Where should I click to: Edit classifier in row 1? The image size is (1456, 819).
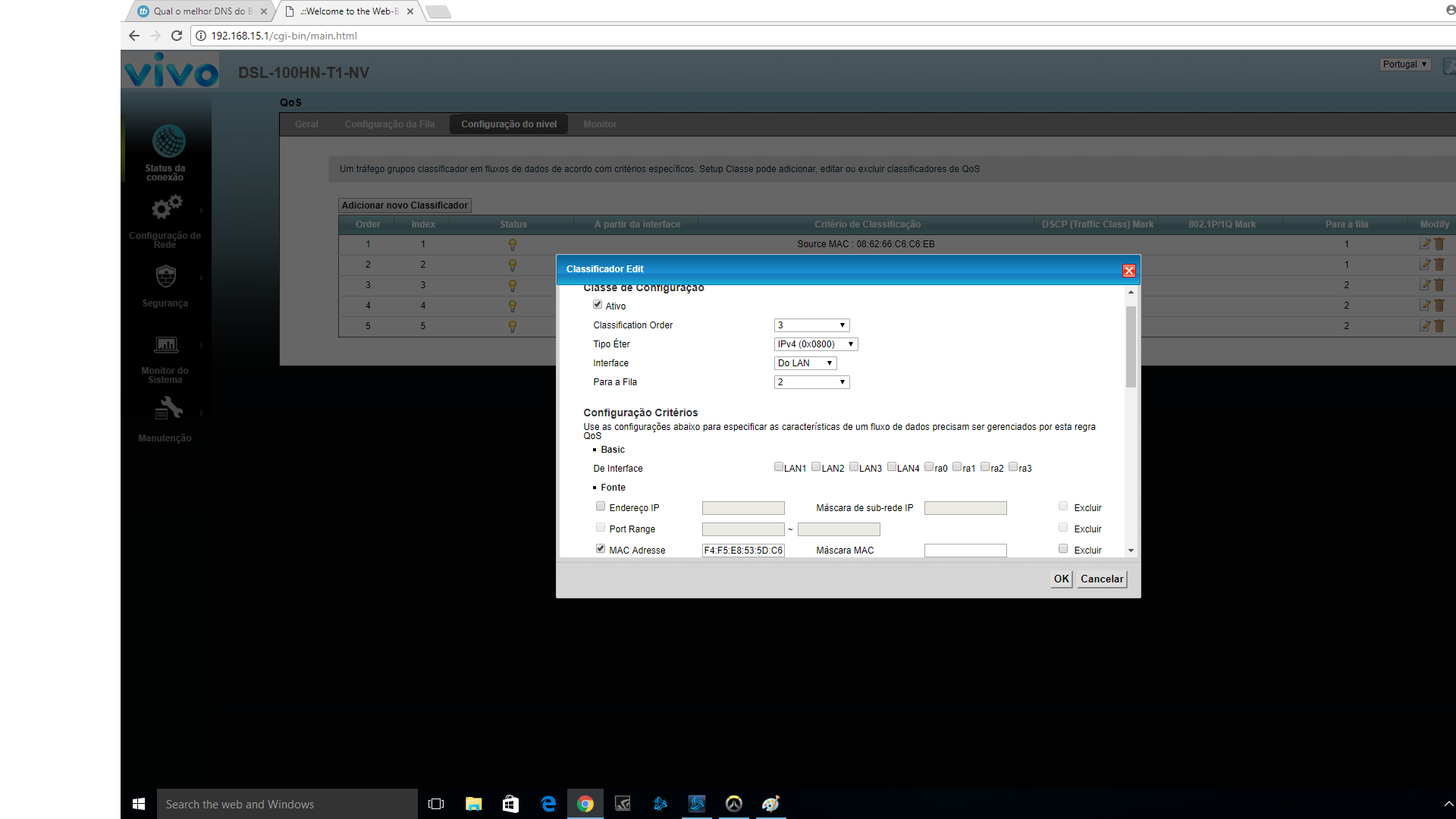(x=1425, y=244)
